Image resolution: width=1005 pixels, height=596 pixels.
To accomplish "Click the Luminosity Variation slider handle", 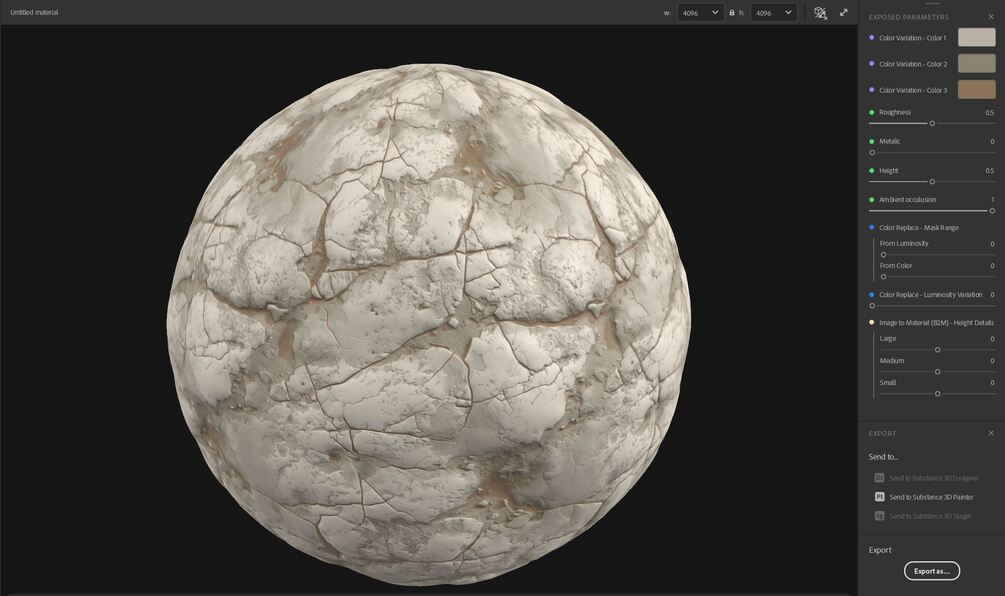I will tap(872, 306).
